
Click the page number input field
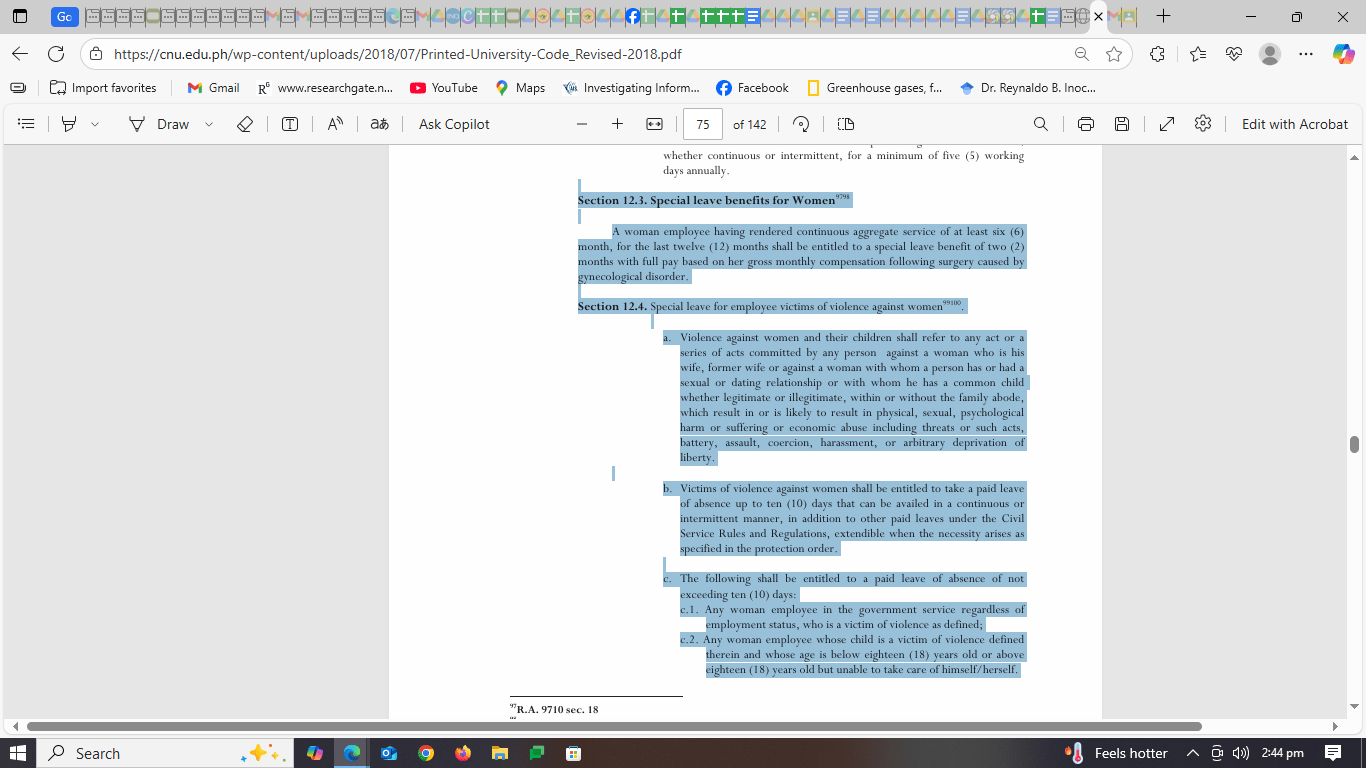point(703,124)
